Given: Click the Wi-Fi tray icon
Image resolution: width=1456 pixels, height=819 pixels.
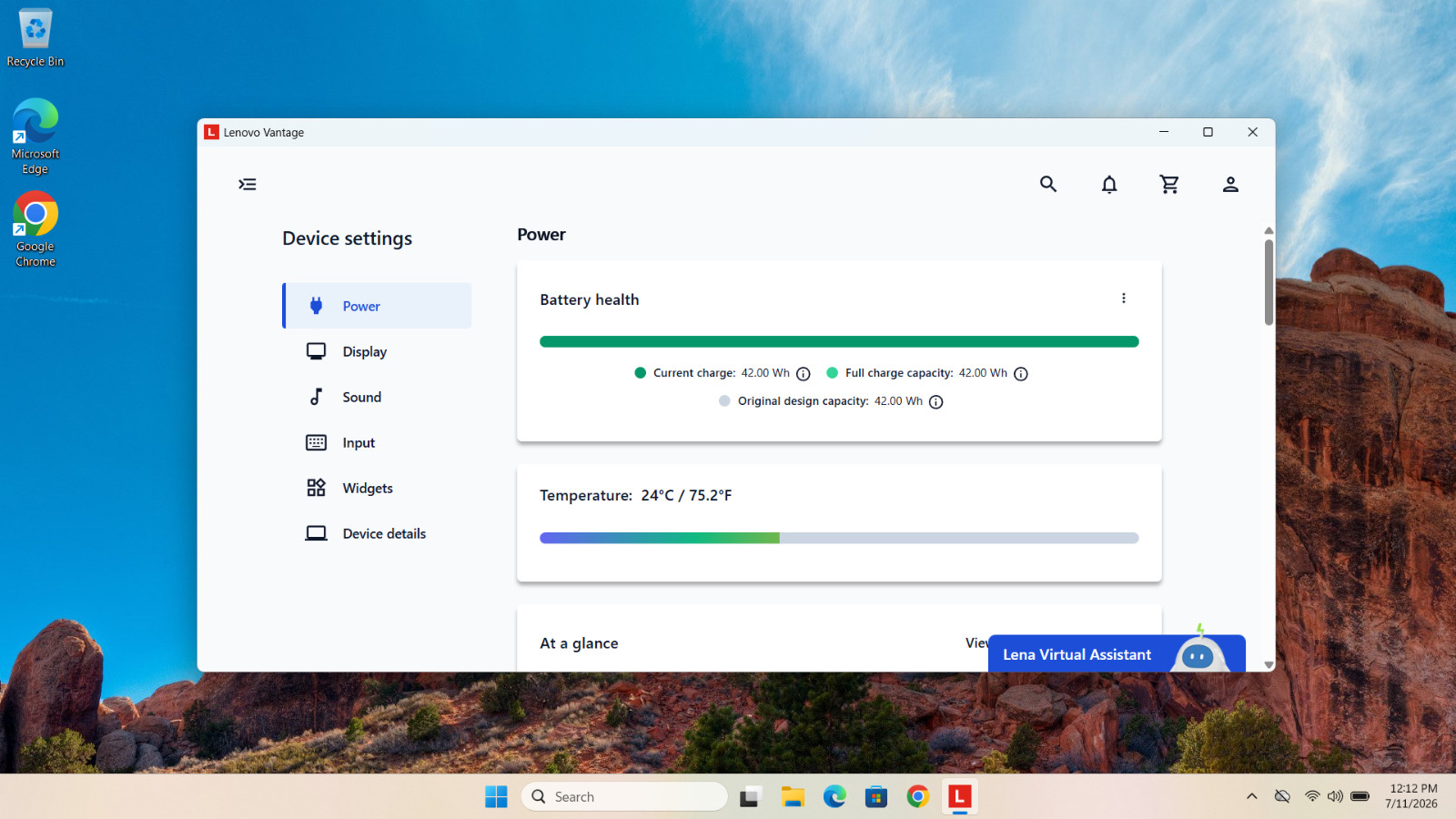Looking at the screenshot, I should [1312, 796].
